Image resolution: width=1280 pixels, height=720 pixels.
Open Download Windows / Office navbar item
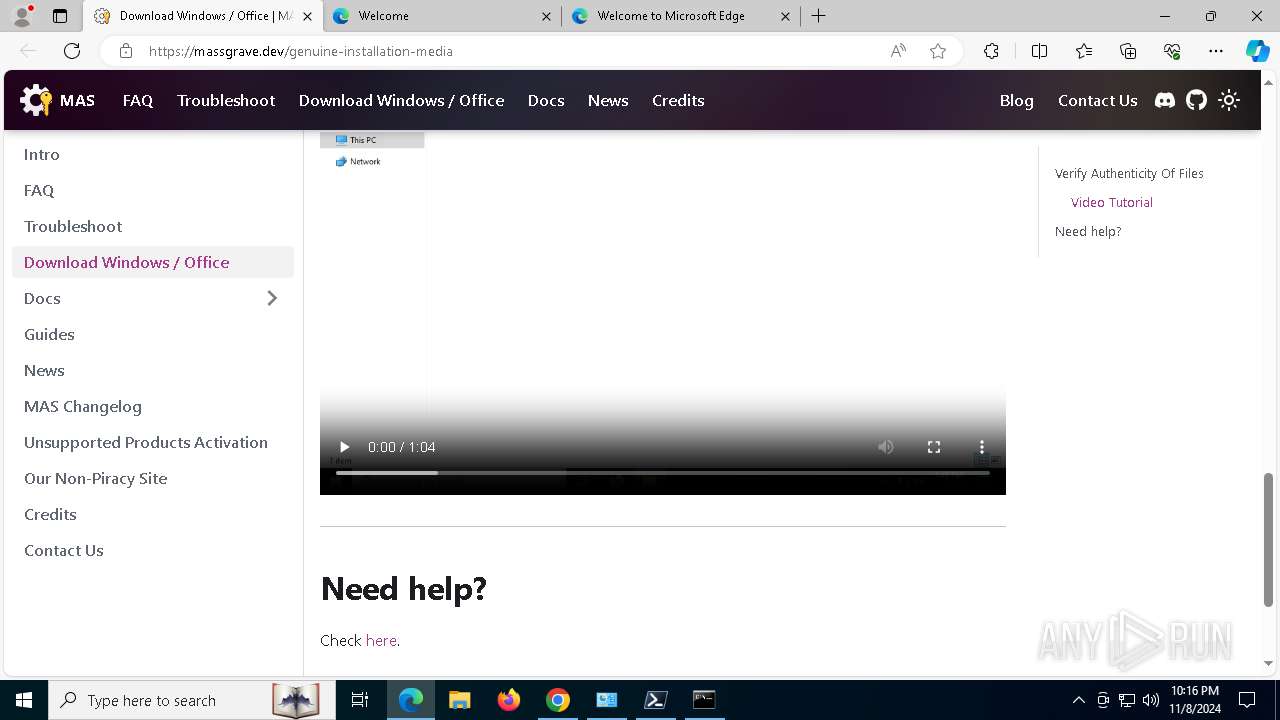point(401,100)
